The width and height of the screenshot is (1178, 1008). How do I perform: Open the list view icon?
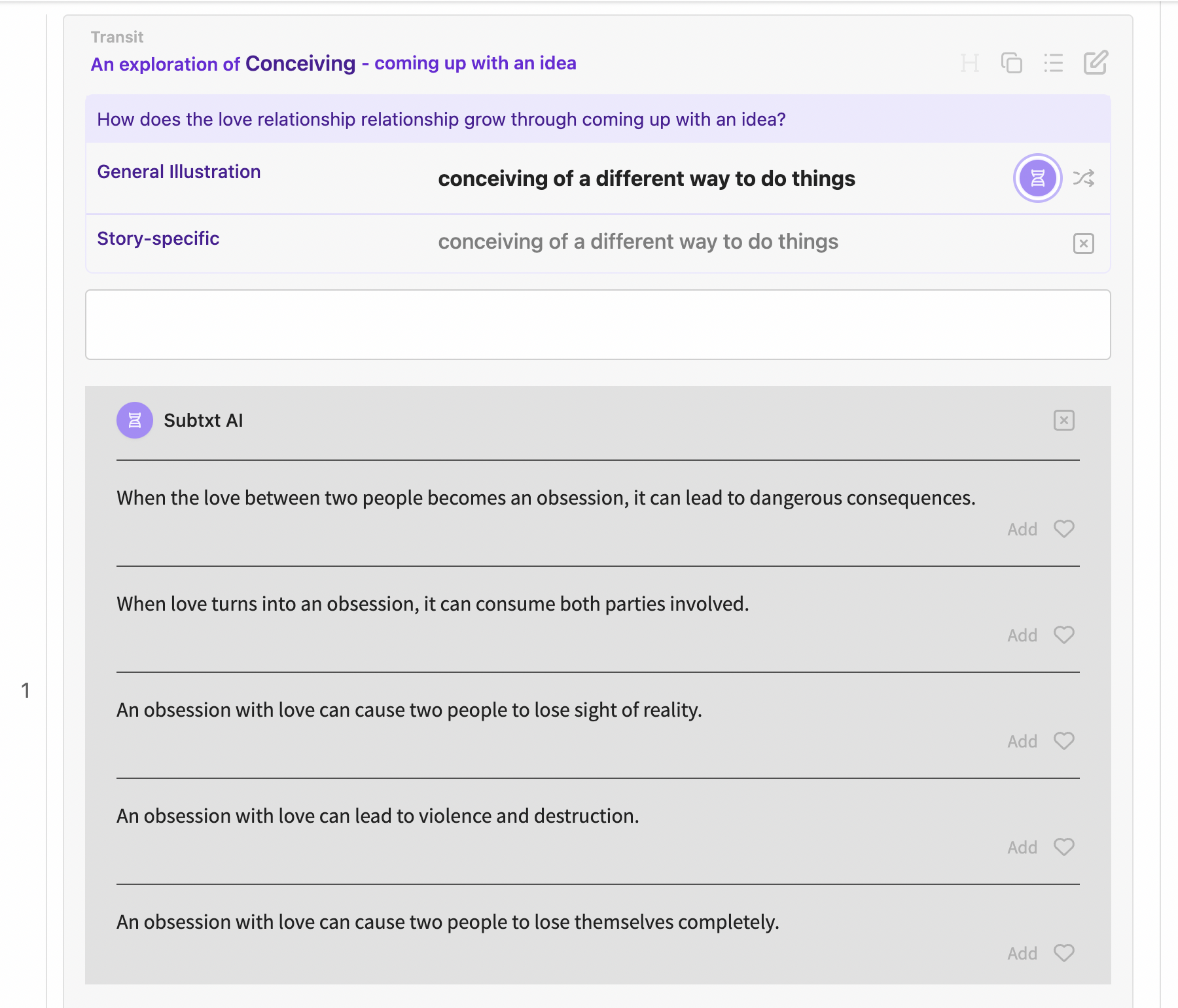point(1053,63)
